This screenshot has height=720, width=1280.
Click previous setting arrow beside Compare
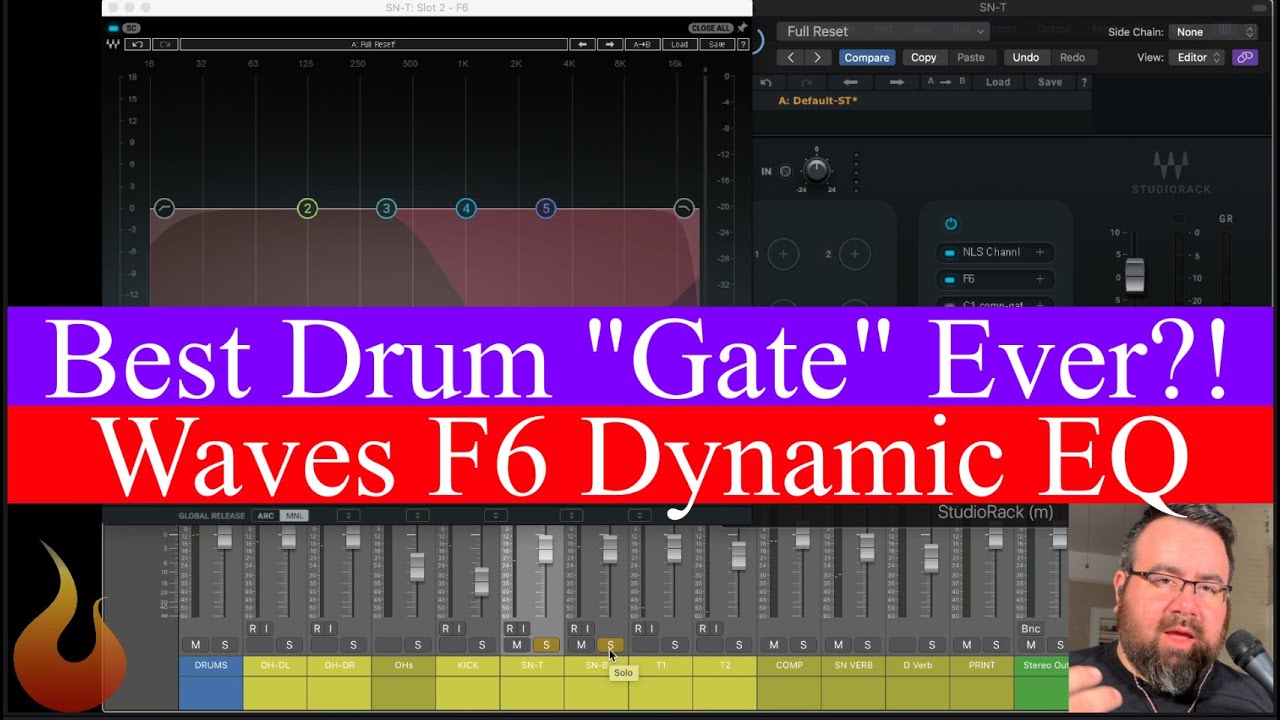point(790,57)
